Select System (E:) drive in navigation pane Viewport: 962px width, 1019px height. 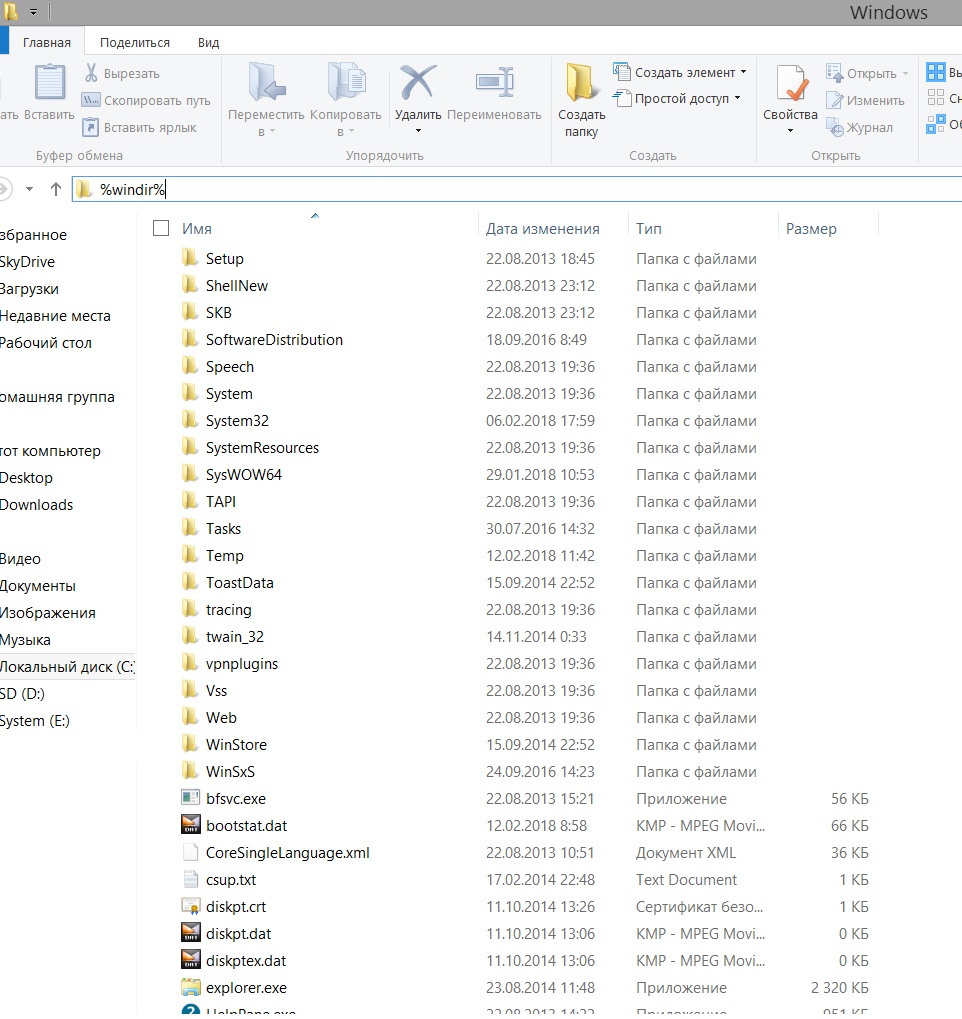pos(34,721)
